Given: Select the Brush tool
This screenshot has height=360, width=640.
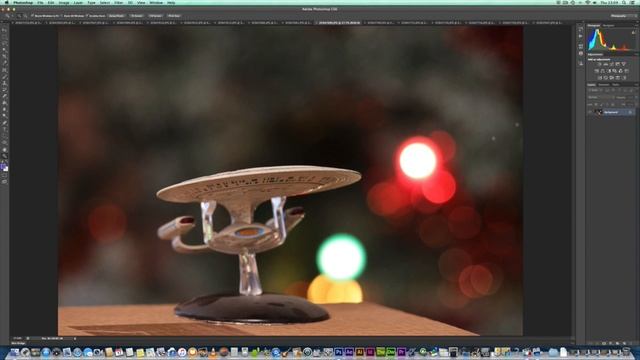Looking at the screenshot, I should pos(5,77).
